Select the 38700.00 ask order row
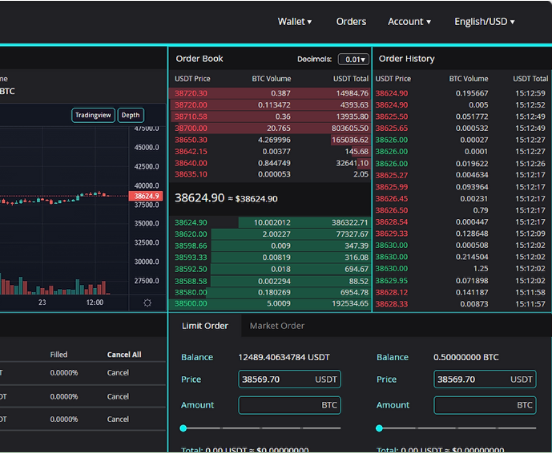This screenshot has width=552, height=453. [270, 128]
